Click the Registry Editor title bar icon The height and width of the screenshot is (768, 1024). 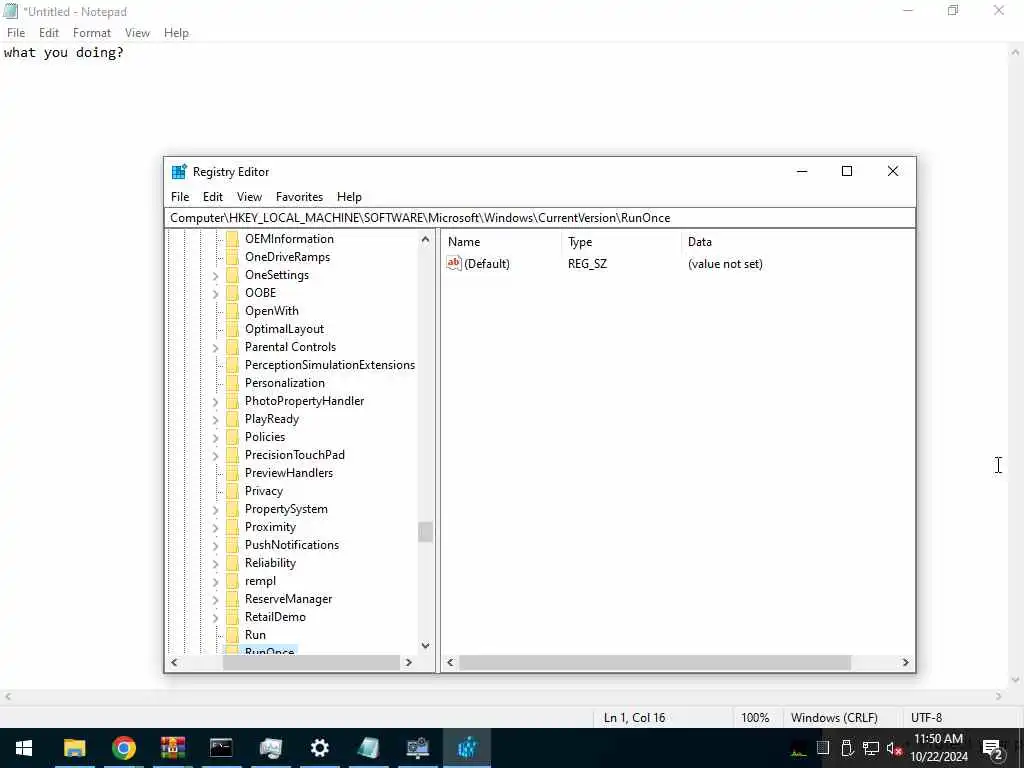(179, 172)
